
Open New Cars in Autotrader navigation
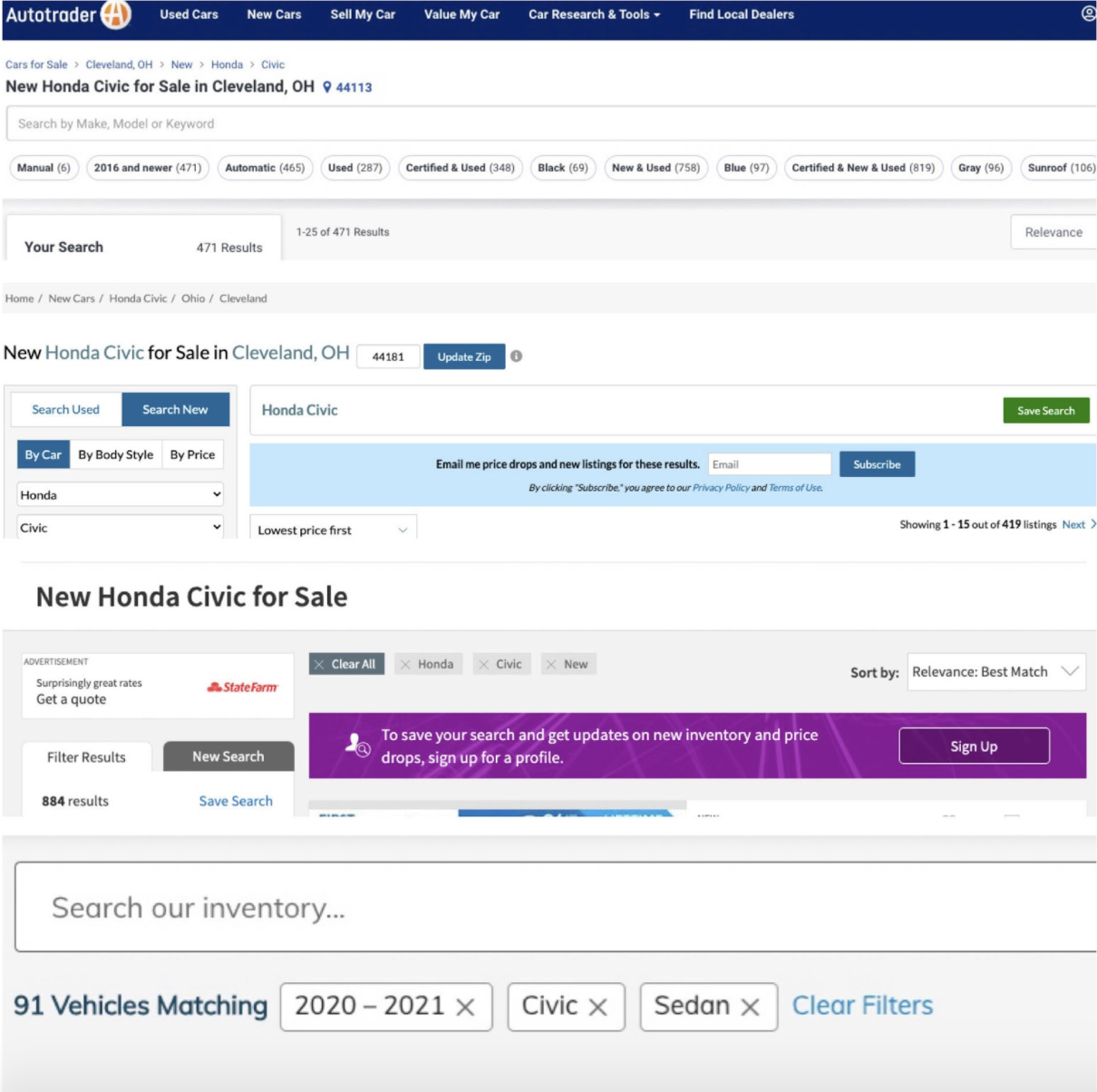(x=274, y=15)
